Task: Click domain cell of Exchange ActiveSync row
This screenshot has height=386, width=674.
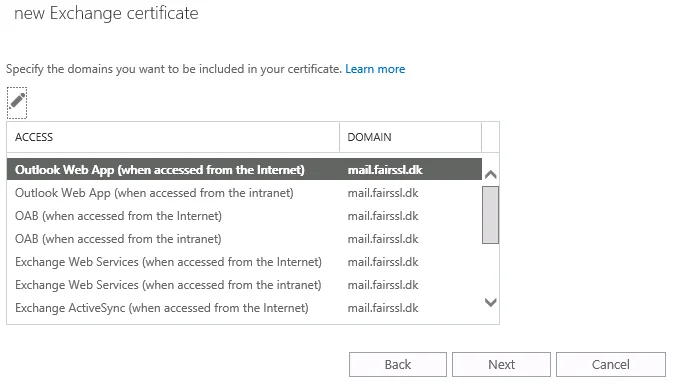Action: 383,308
